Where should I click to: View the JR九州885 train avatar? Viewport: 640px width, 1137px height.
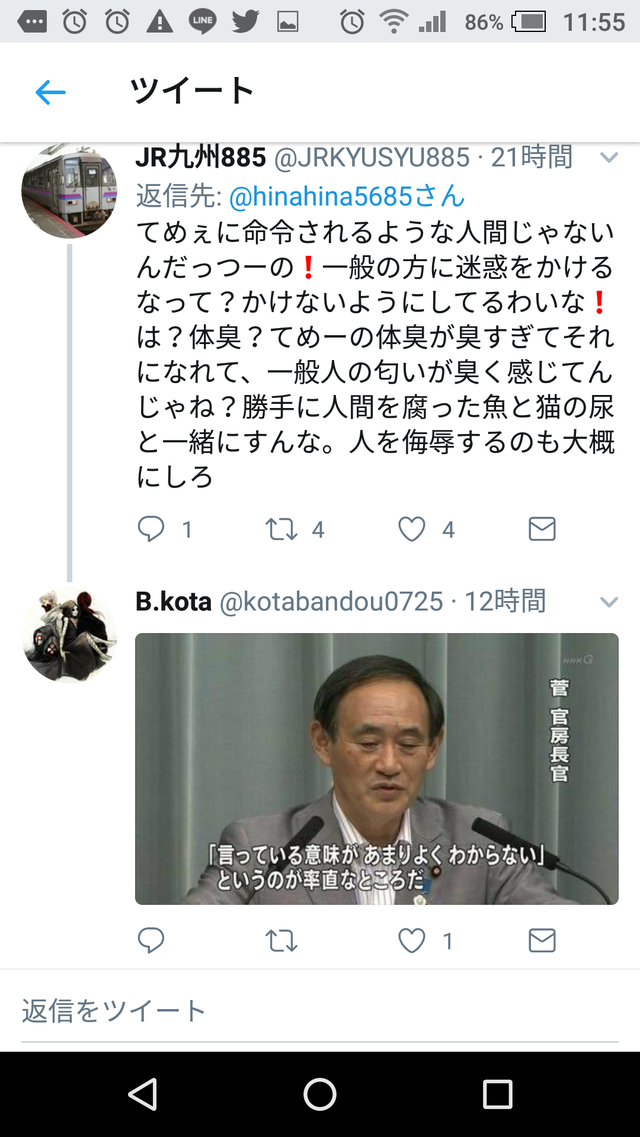[x=69, y=191]
